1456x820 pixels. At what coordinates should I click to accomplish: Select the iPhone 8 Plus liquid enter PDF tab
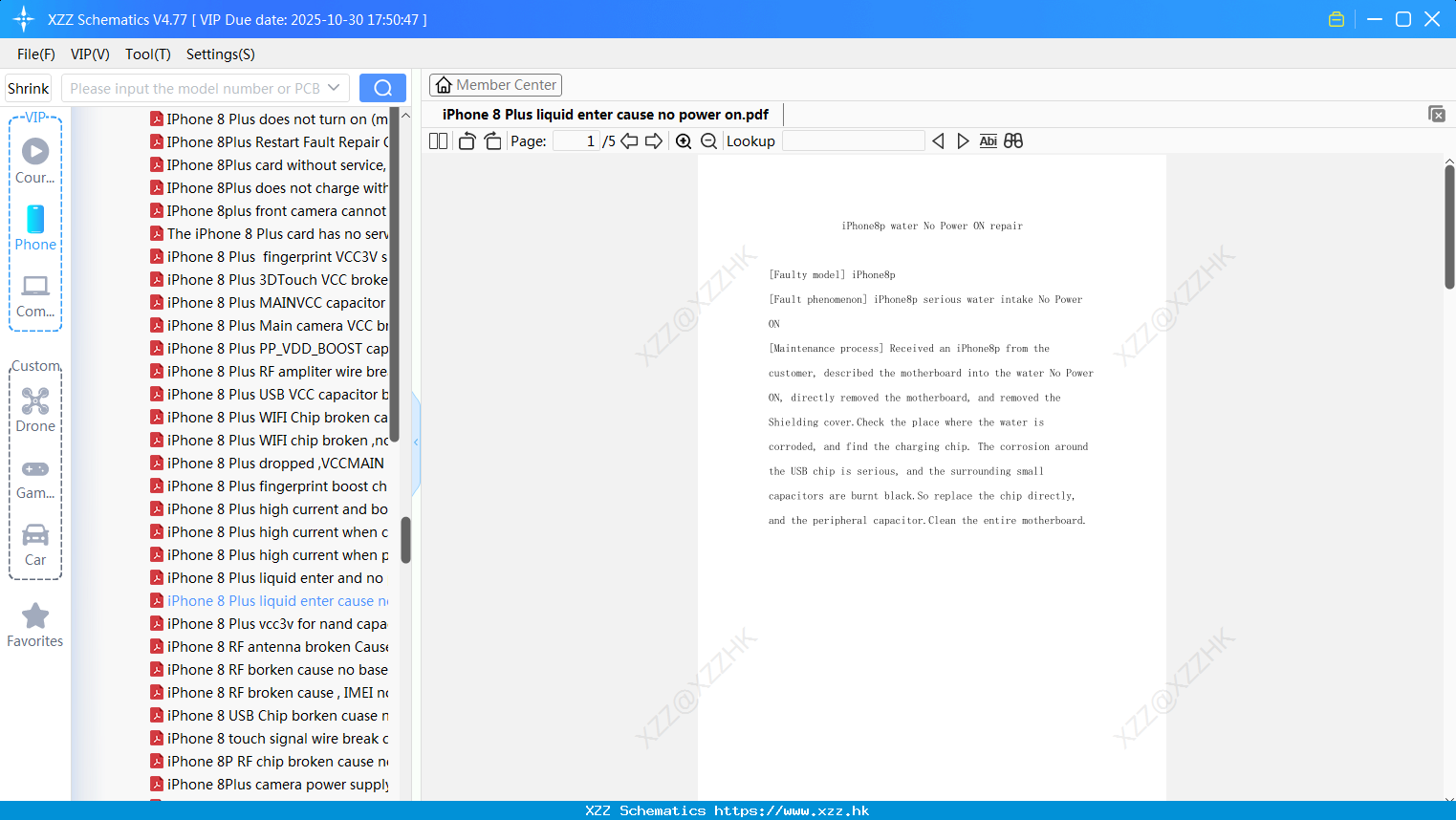pyautogui.click(x=605, y=115)
